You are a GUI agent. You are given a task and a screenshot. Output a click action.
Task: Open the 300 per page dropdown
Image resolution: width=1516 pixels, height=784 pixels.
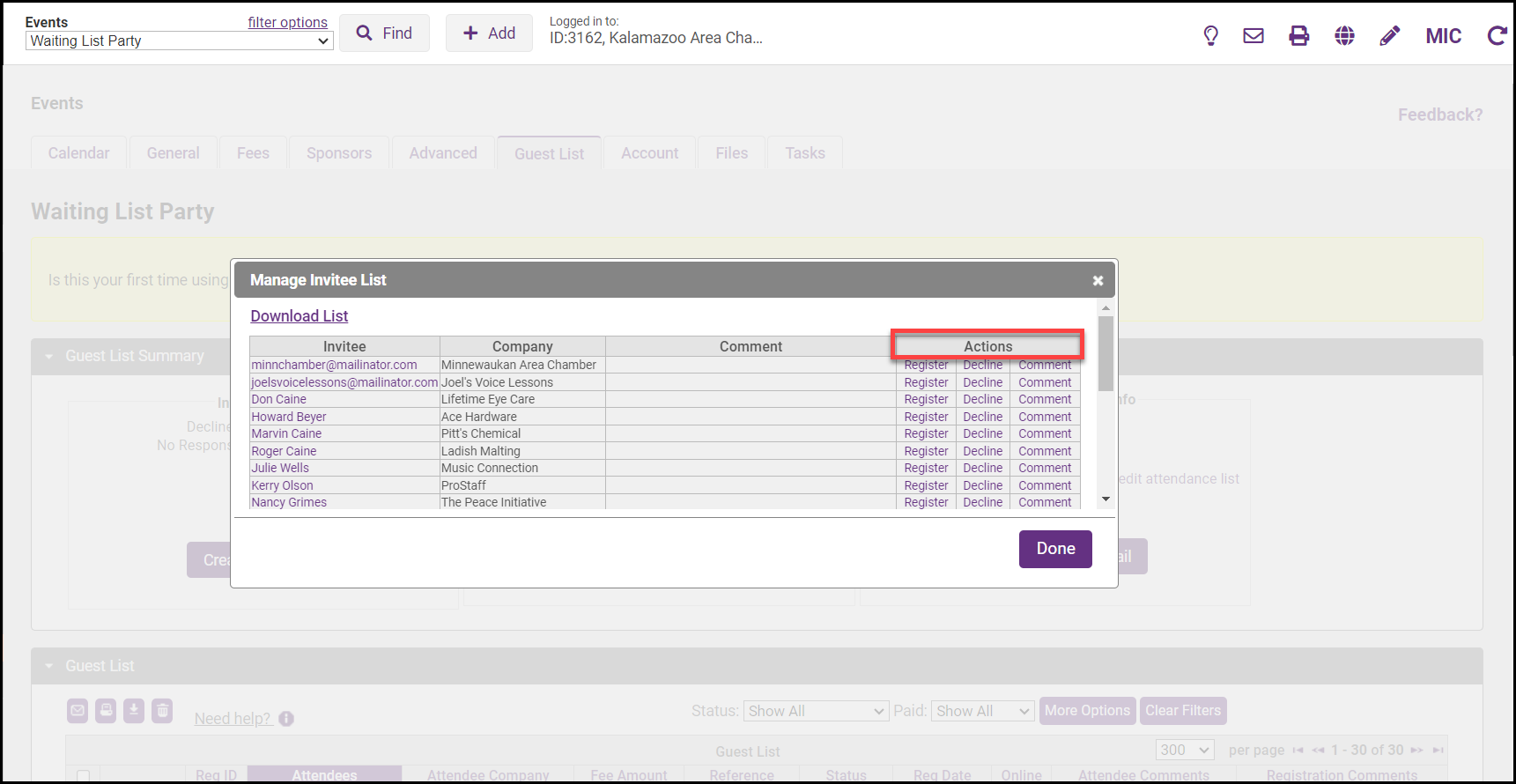point(1184,750)
